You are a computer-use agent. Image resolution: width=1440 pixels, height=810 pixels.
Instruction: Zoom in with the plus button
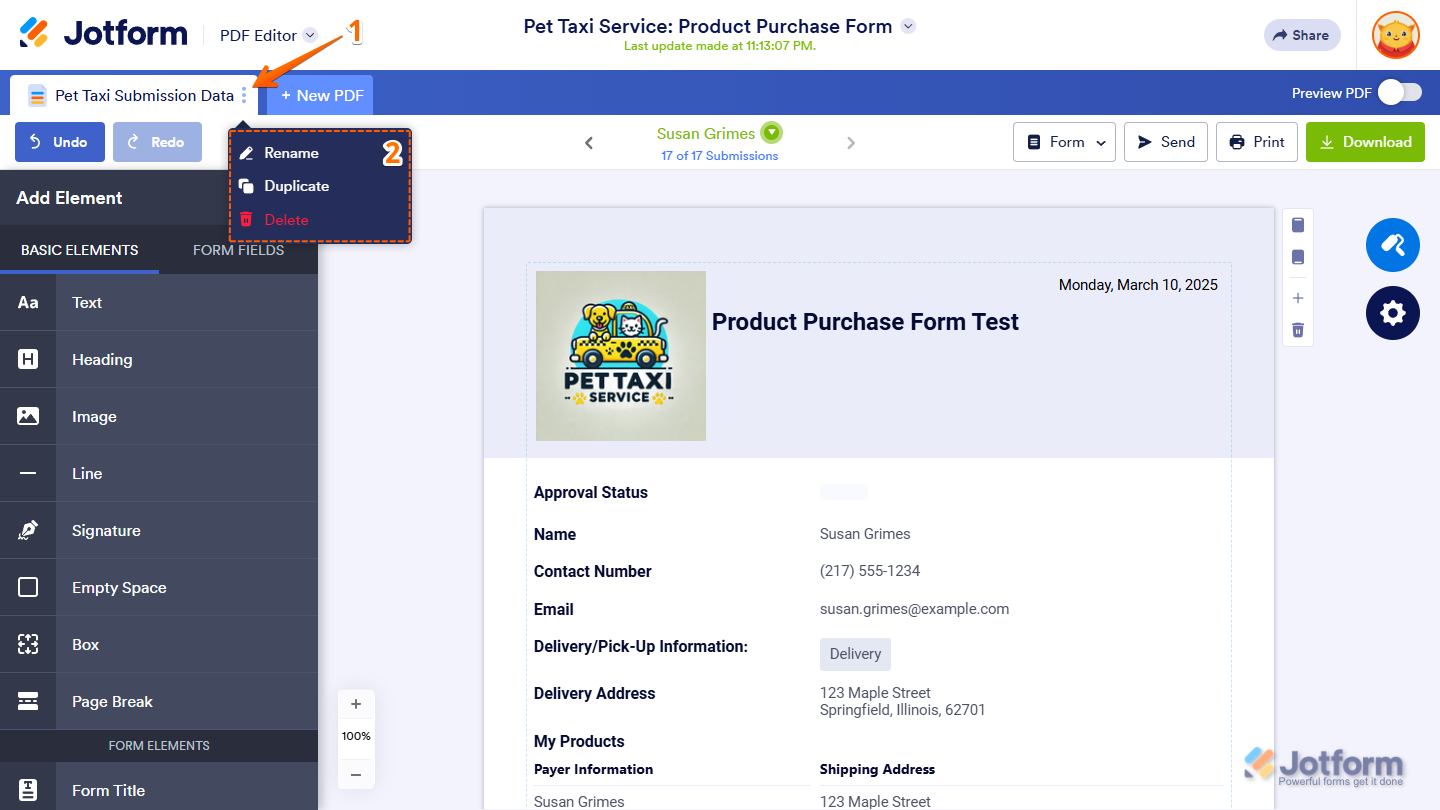point(356,704)
